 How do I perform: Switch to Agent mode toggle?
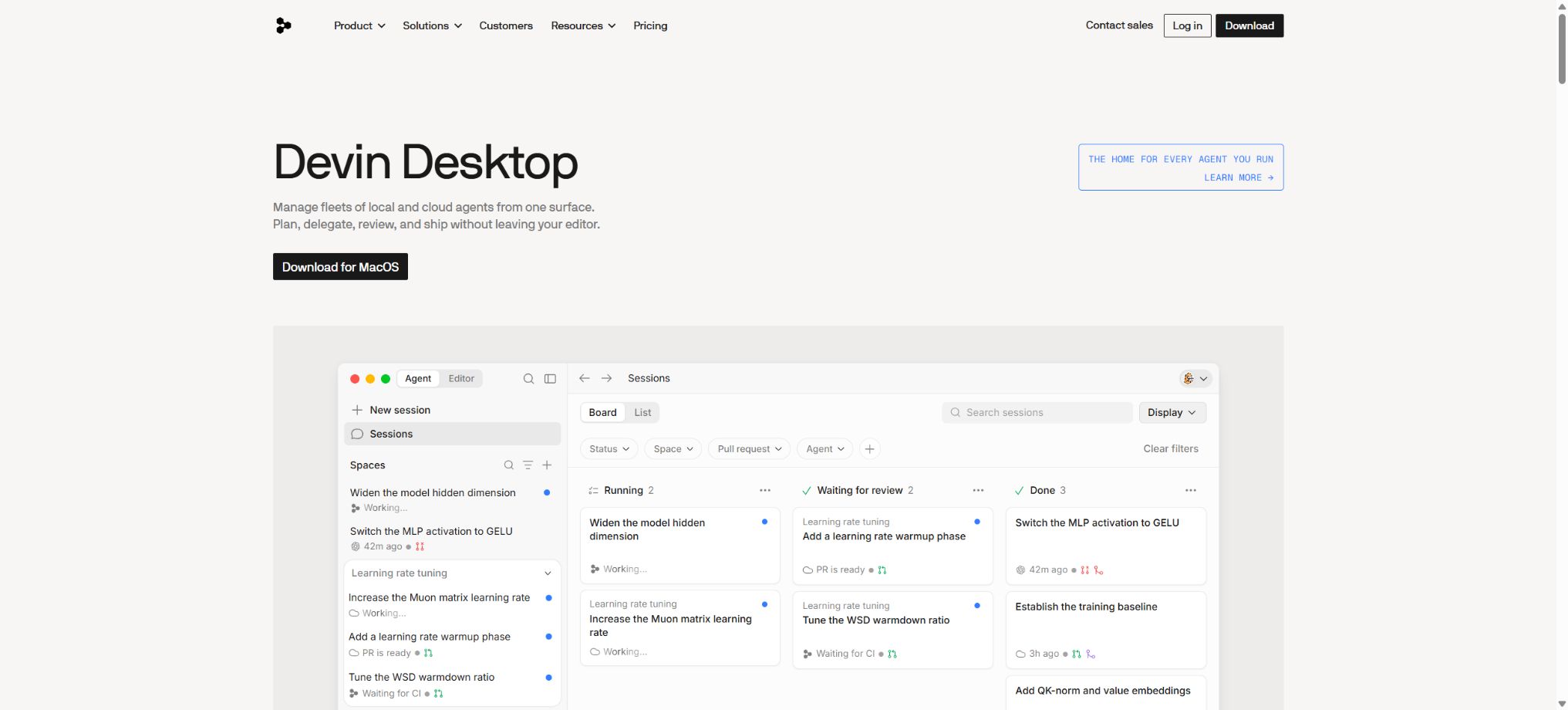click(418, 379)
